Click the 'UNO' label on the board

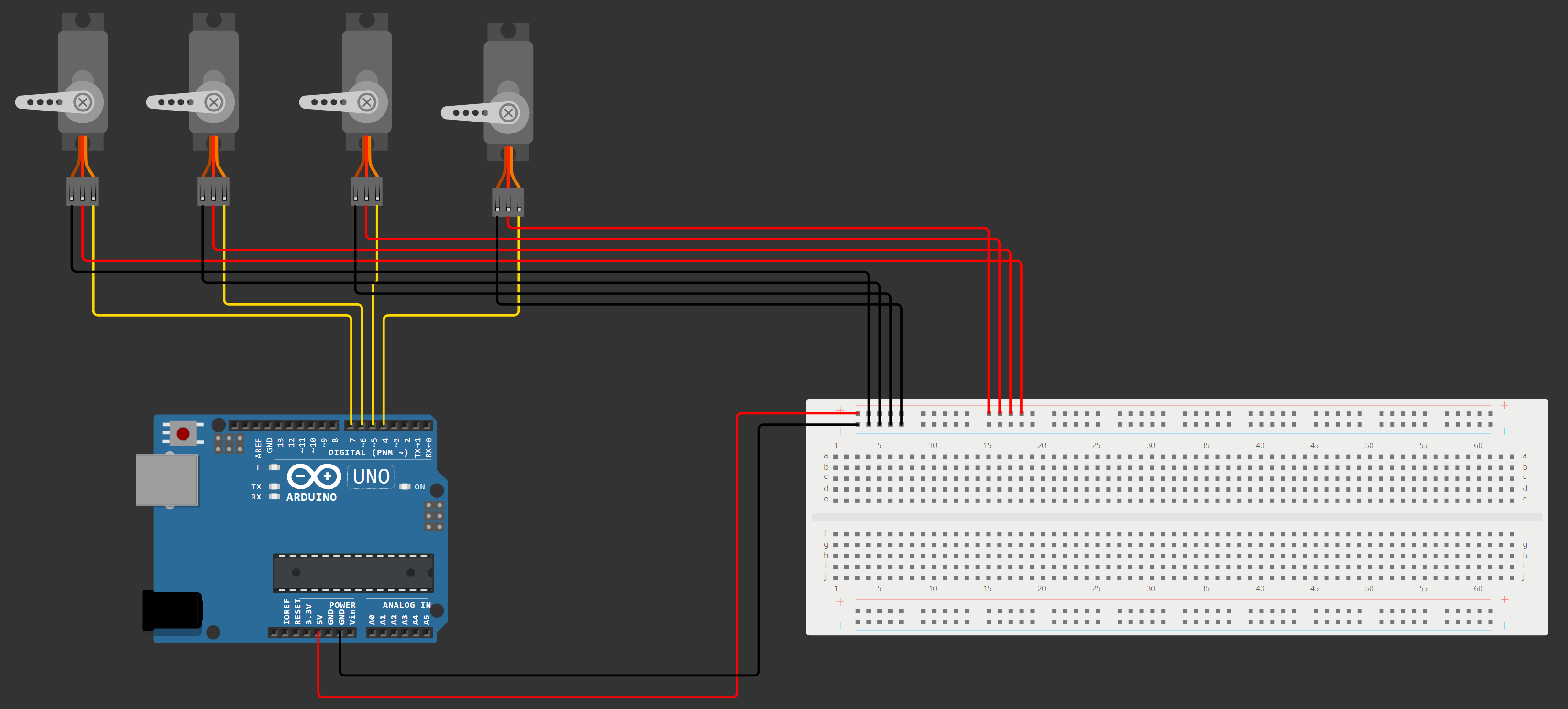coord(371,476)
